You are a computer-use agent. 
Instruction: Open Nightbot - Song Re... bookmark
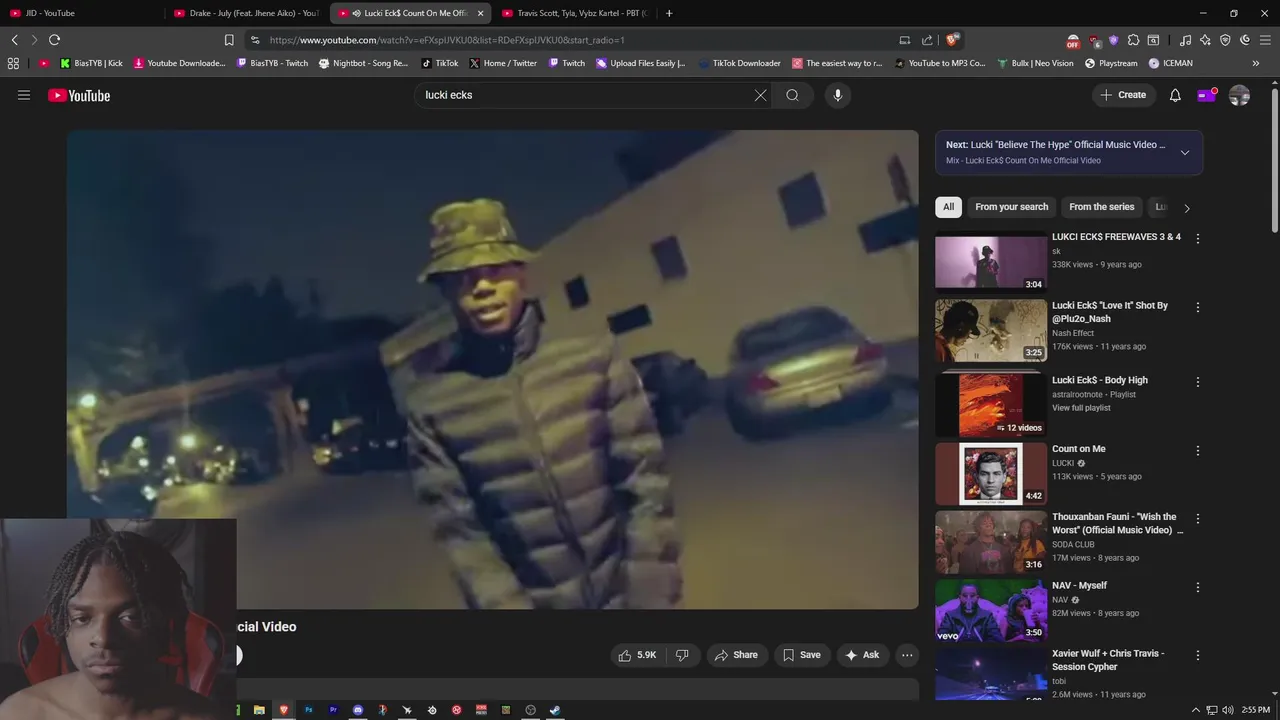[363, 63]
